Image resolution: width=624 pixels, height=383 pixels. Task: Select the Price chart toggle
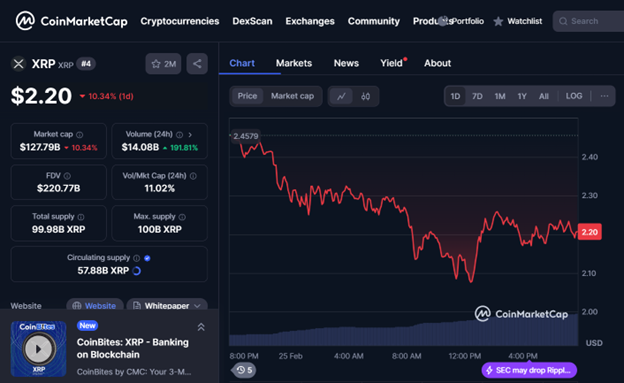point(247,96)
